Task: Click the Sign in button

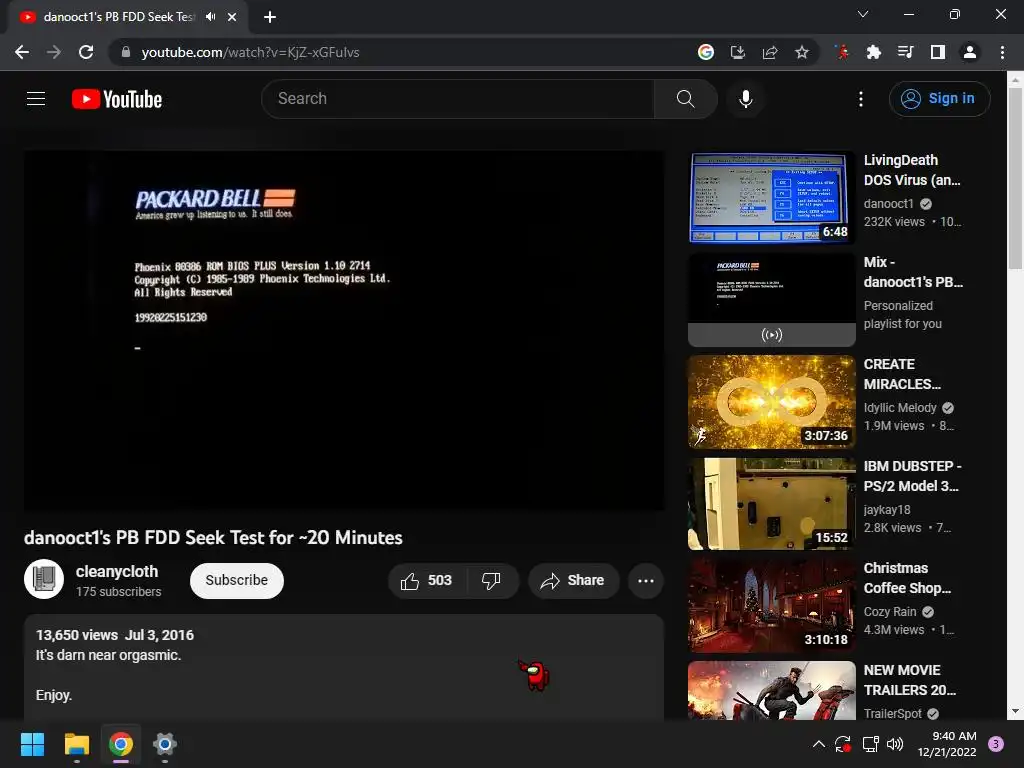Action: pyautogui.click(x=939, y=99)
